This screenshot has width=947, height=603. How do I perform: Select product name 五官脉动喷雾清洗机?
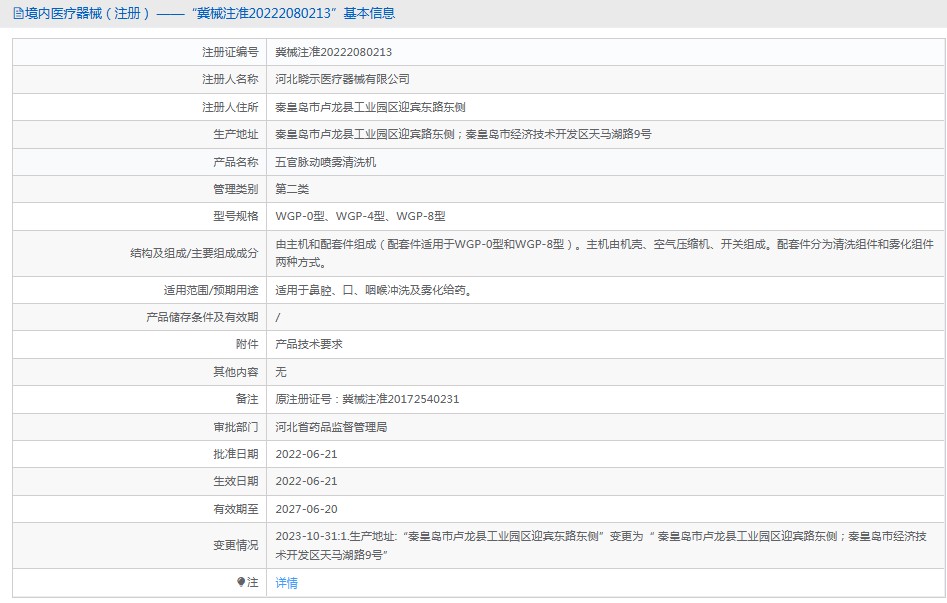[326, 162]
